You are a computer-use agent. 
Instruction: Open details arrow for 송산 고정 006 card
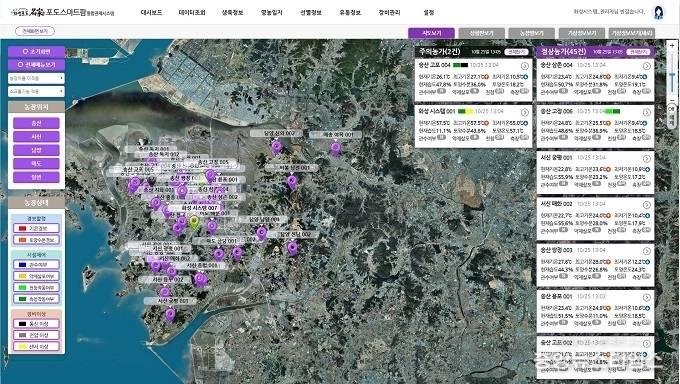pos(647,112)
